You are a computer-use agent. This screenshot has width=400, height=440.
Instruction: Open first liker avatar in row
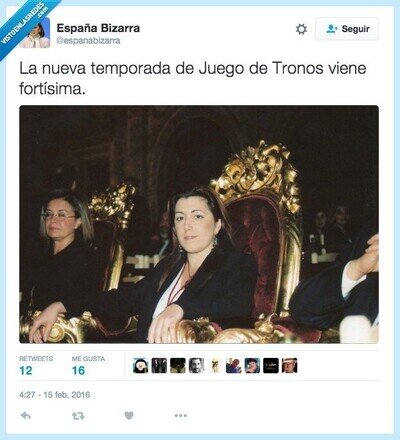tap(140, 366)
